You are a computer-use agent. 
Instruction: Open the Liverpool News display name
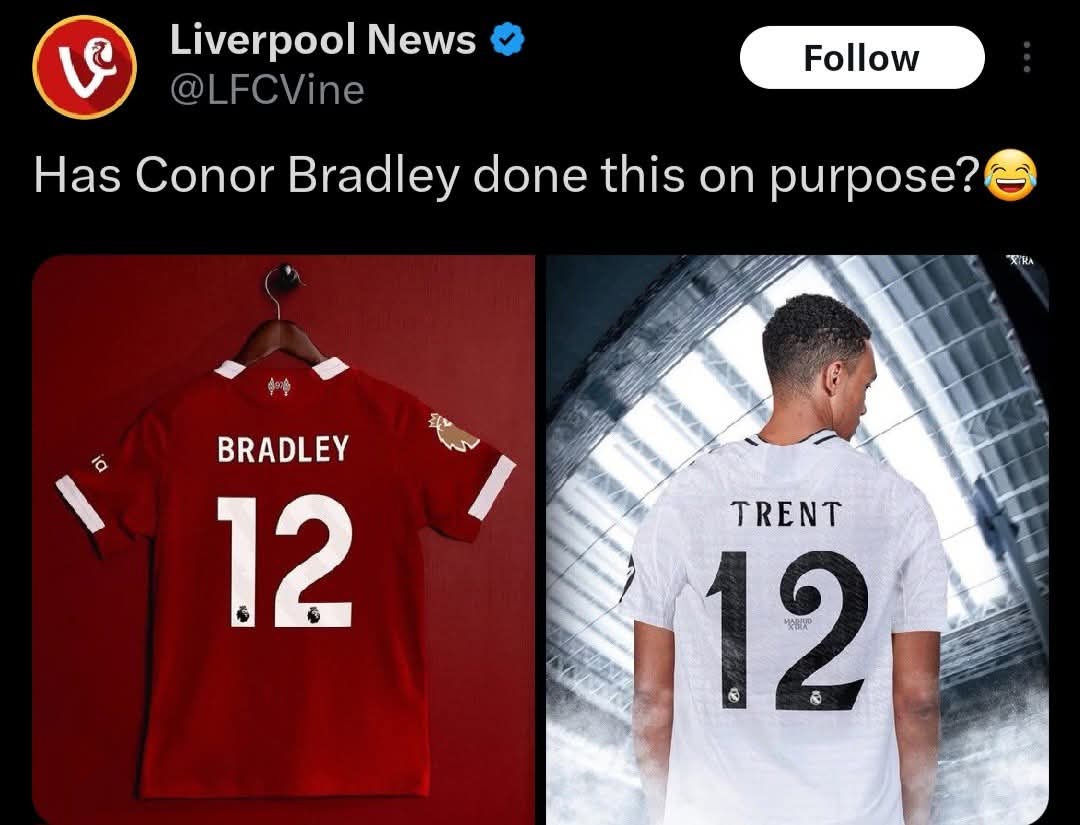coord(323,39)
